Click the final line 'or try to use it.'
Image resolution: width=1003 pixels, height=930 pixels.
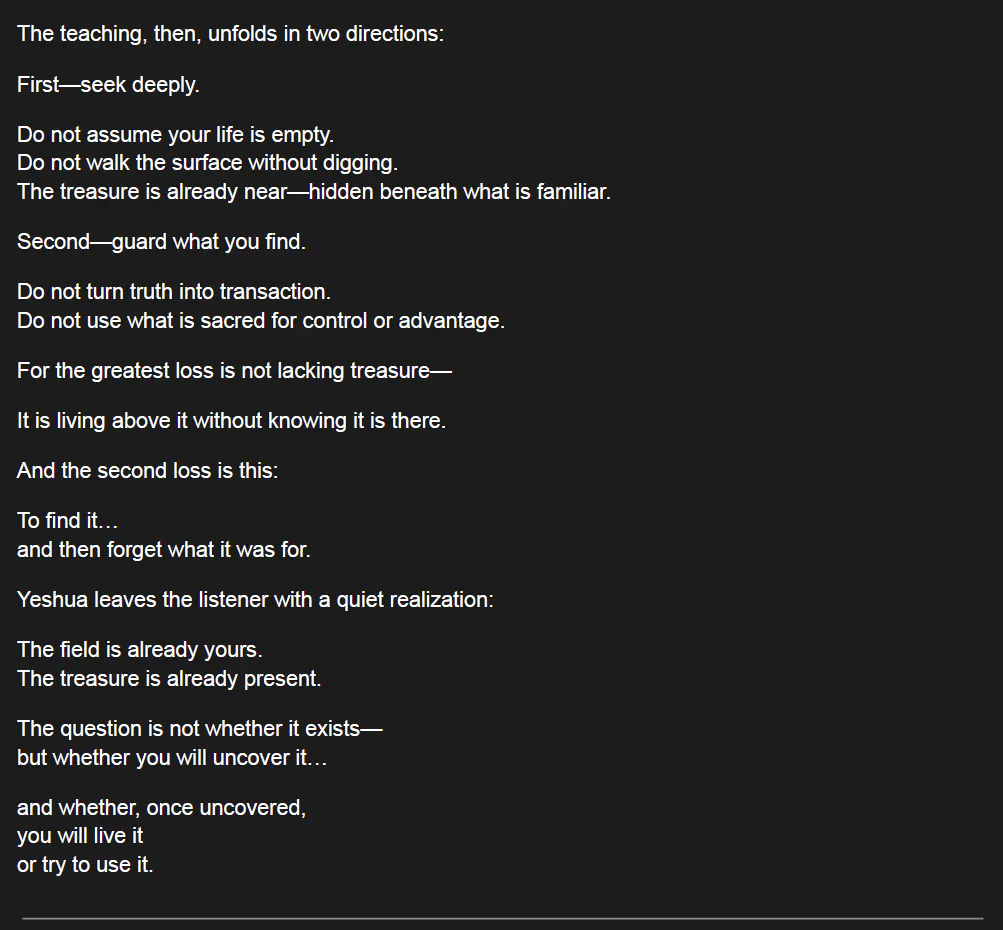85,865
